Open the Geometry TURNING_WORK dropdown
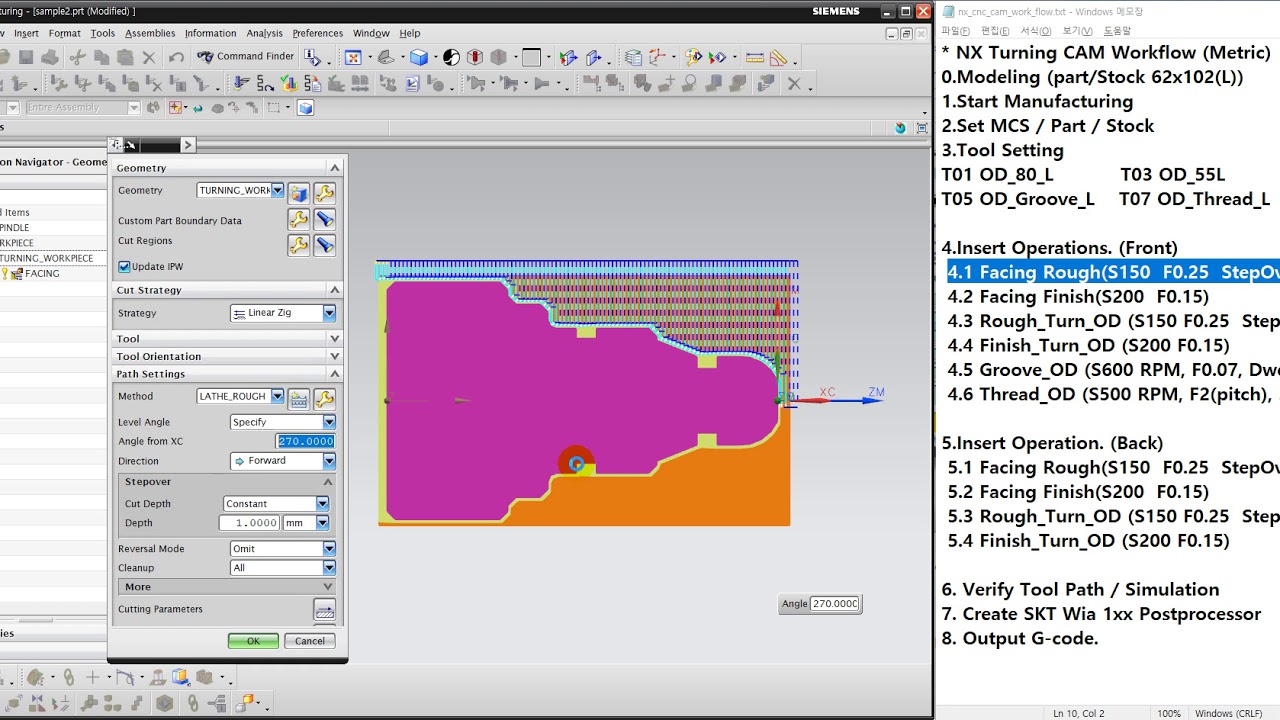Viewport: 1280px width, 720px height. click(277, 190)
